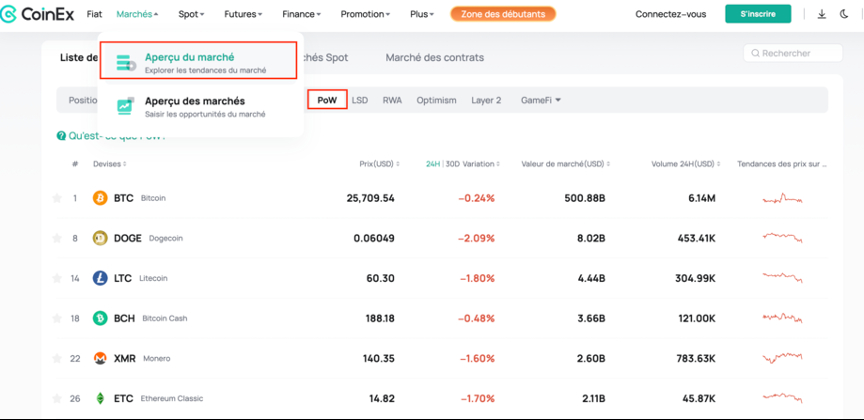Screen dimensions: 864x420
Task: Select the LSD category tab
Action: (x=360, y=100)
